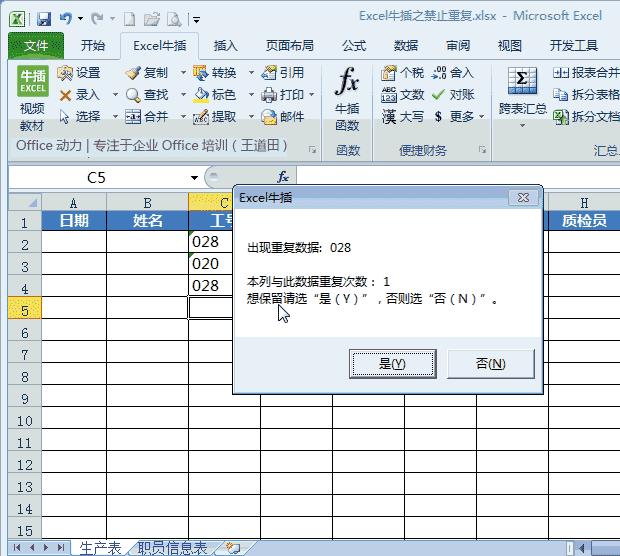The image size is (620, 556).
Task: Click the 设置 settings tool
Action: pyautogui.click(x=79, y=73)
